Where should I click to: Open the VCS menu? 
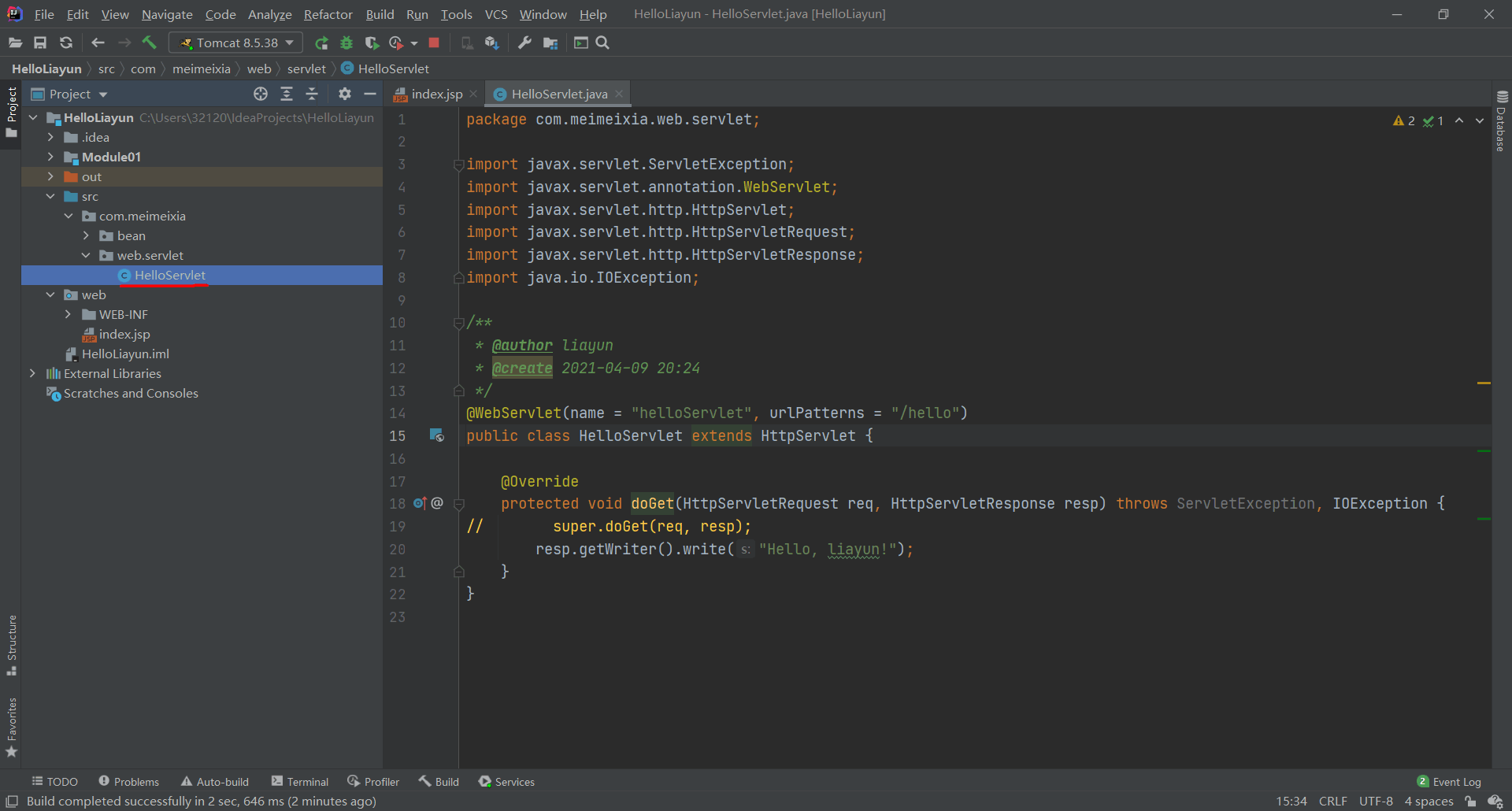coord(496,14)
